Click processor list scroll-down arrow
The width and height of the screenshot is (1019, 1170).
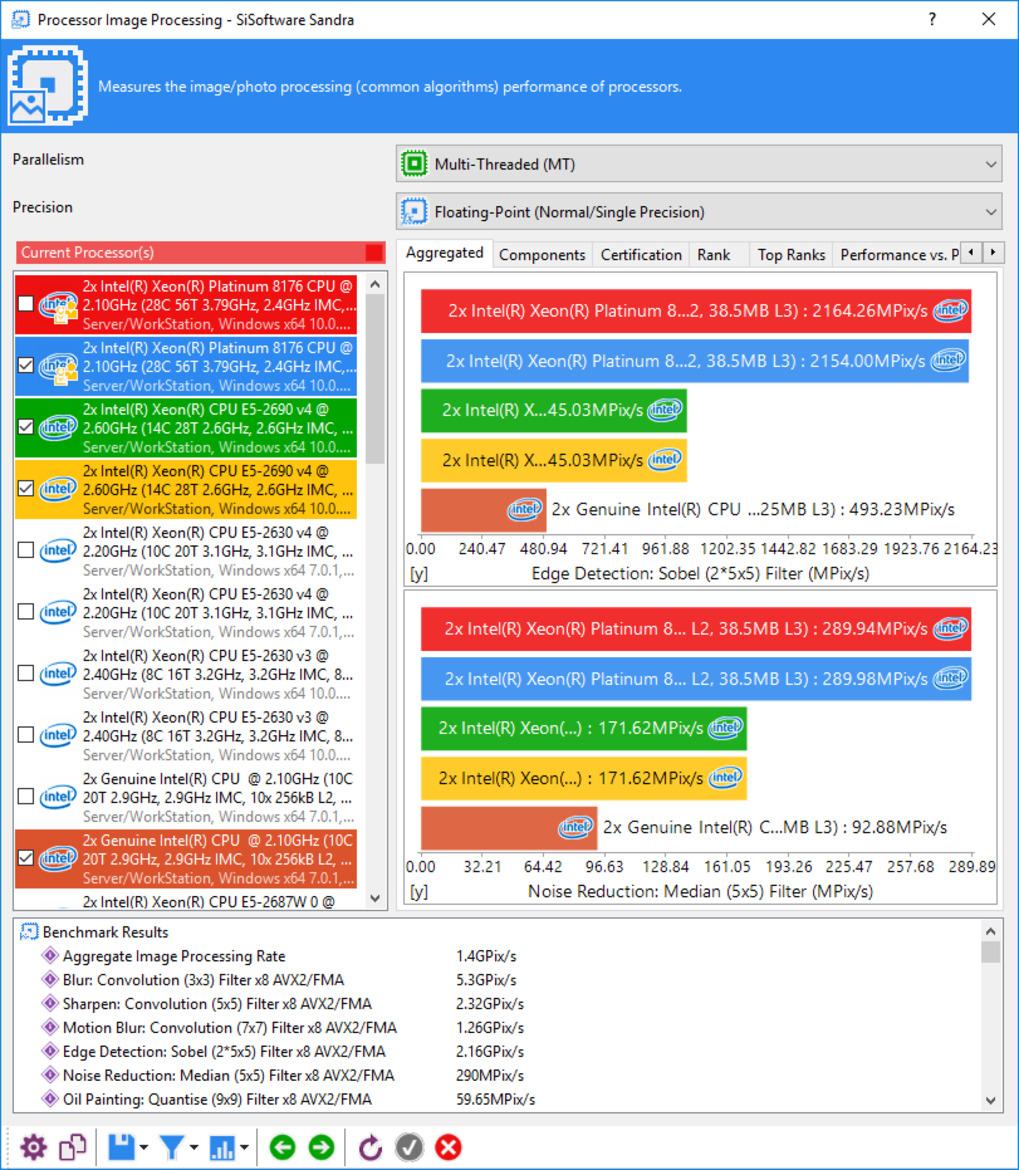pyautogui.click(x=375, y=898)
